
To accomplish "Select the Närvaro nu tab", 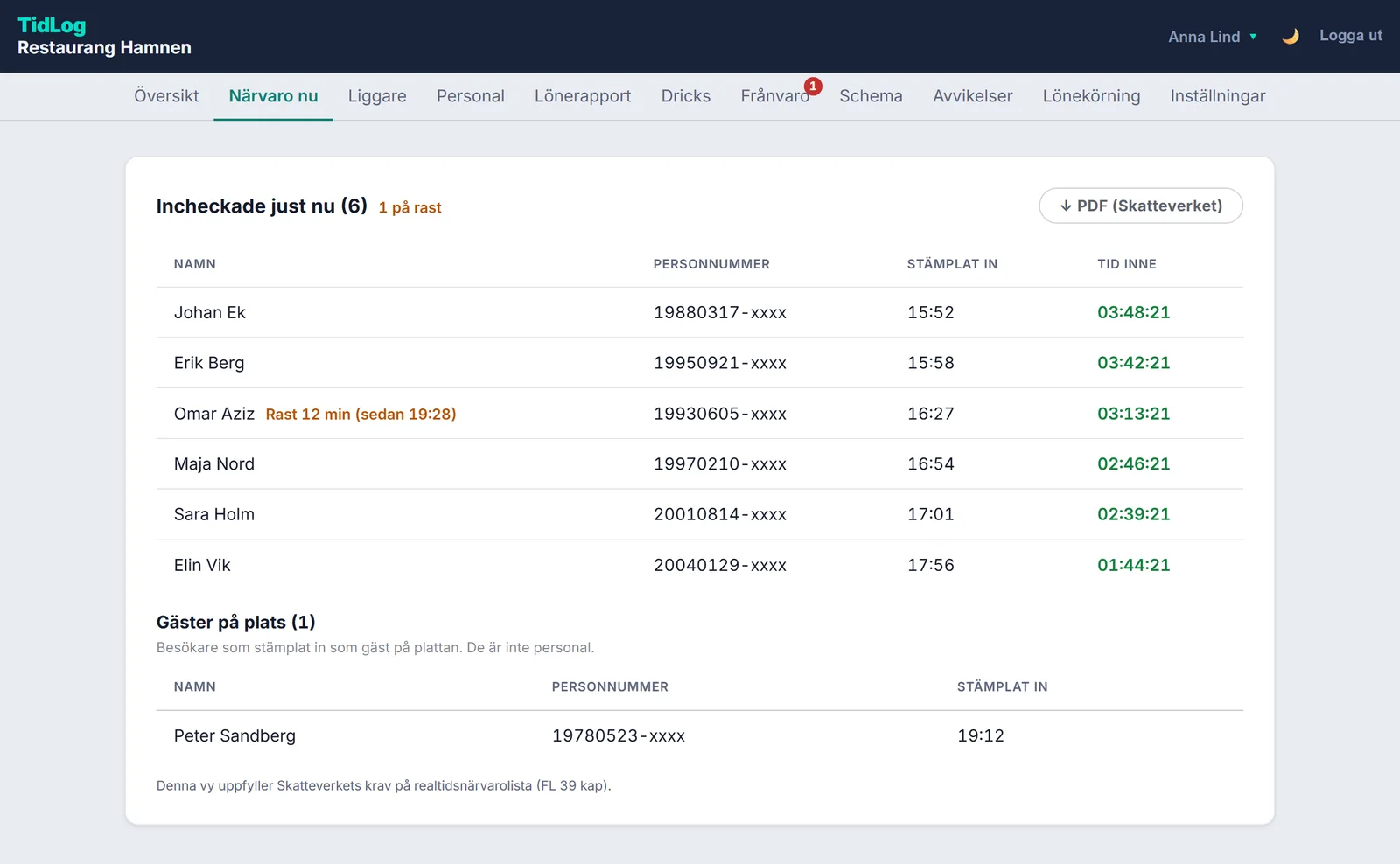I will click(x=273, y=96).
